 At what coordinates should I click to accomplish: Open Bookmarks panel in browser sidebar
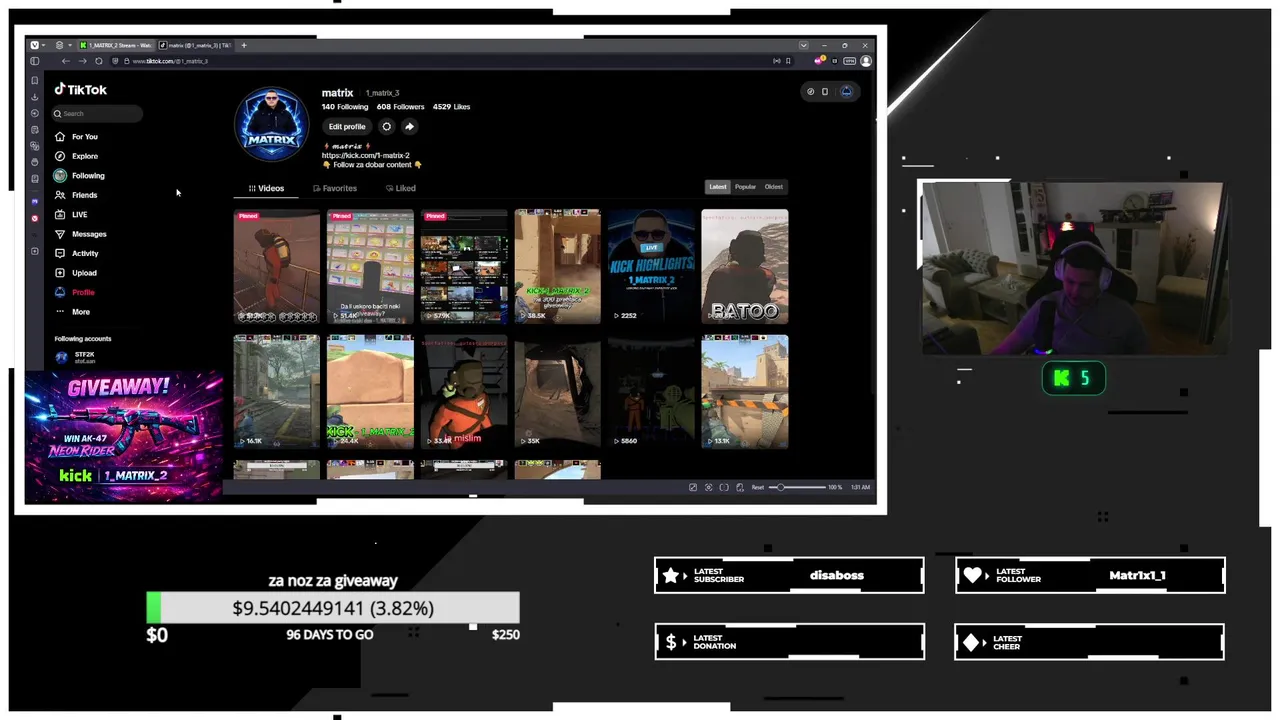click(x=34, y=80)
